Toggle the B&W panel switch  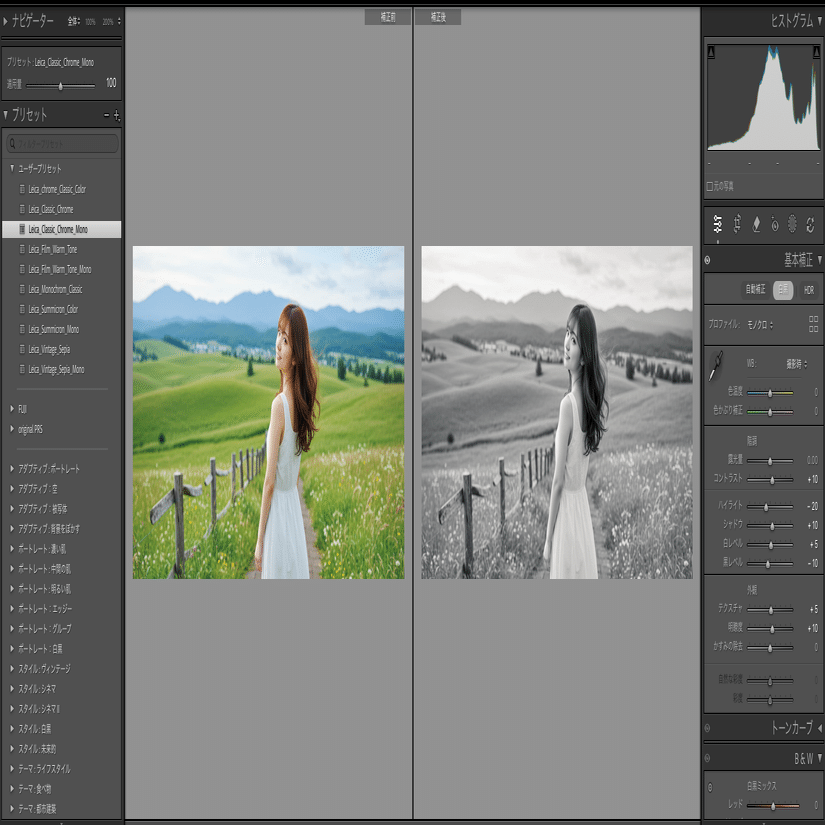707,758
